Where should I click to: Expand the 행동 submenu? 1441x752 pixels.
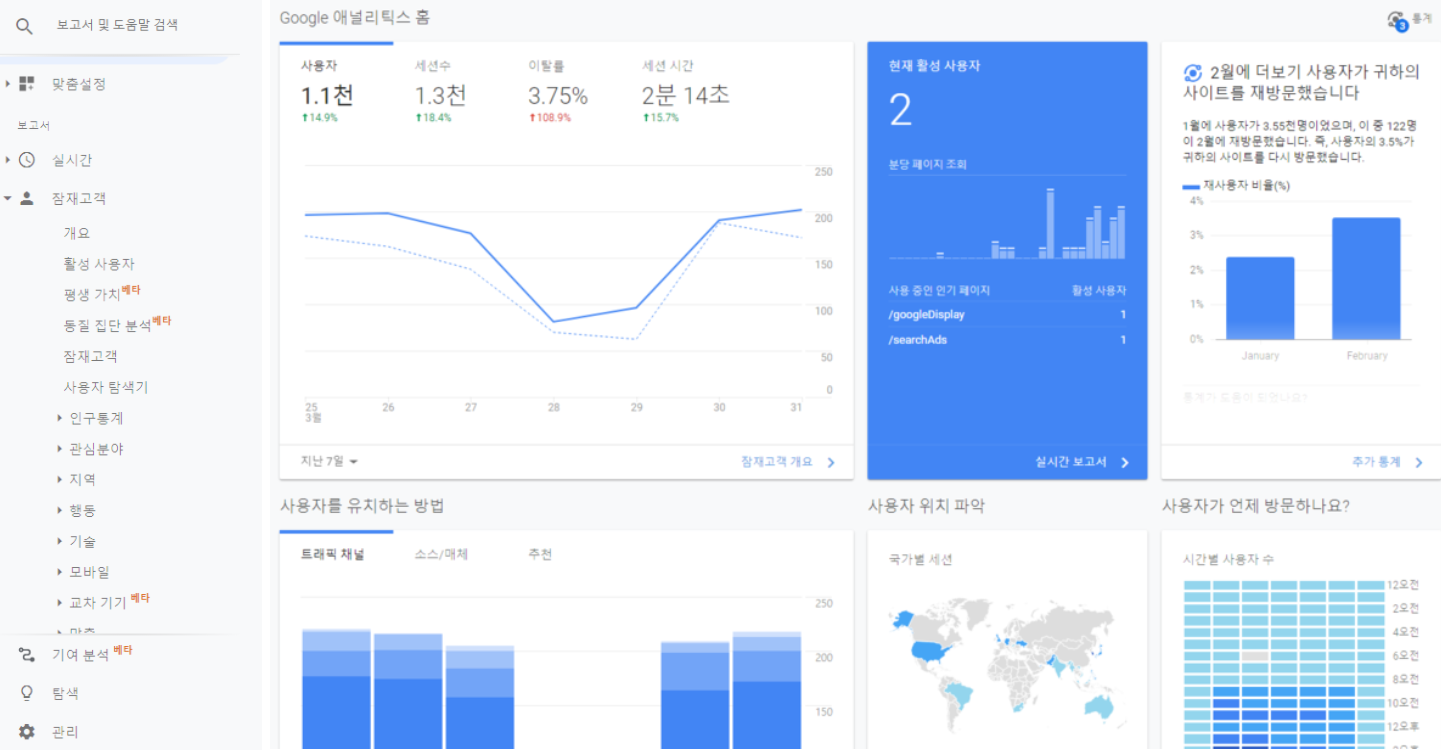pos(60,511)
